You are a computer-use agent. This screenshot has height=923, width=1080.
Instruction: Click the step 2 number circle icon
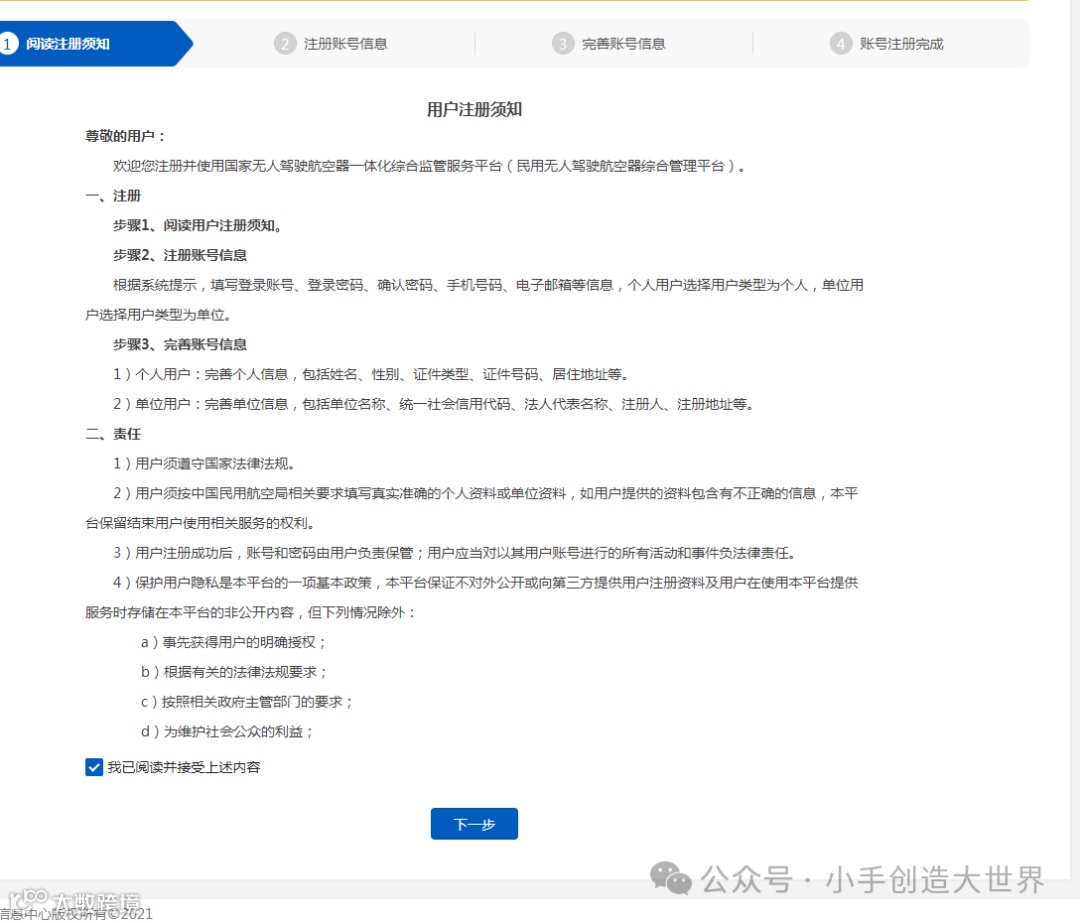pyautogui.click(x=285, y=44)
